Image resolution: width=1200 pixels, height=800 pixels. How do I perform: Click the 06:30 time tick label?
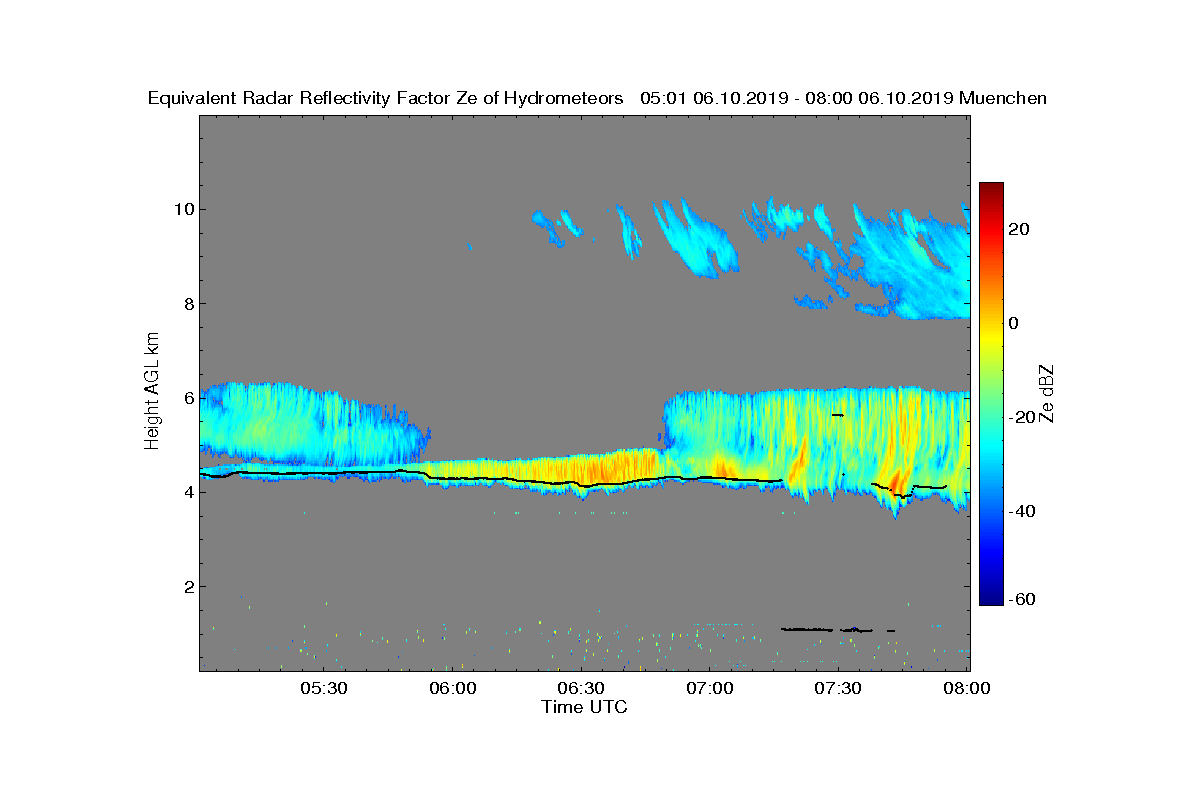[x=582, y=689]
